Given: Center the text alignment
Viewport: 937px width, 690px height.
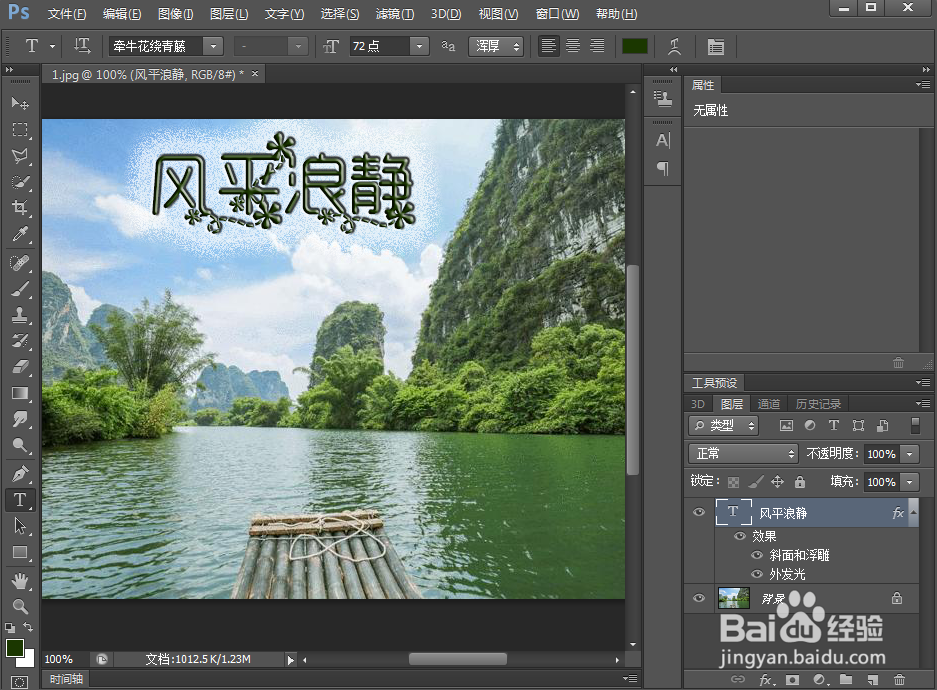Looking at the screenshot, I should 571,46.
